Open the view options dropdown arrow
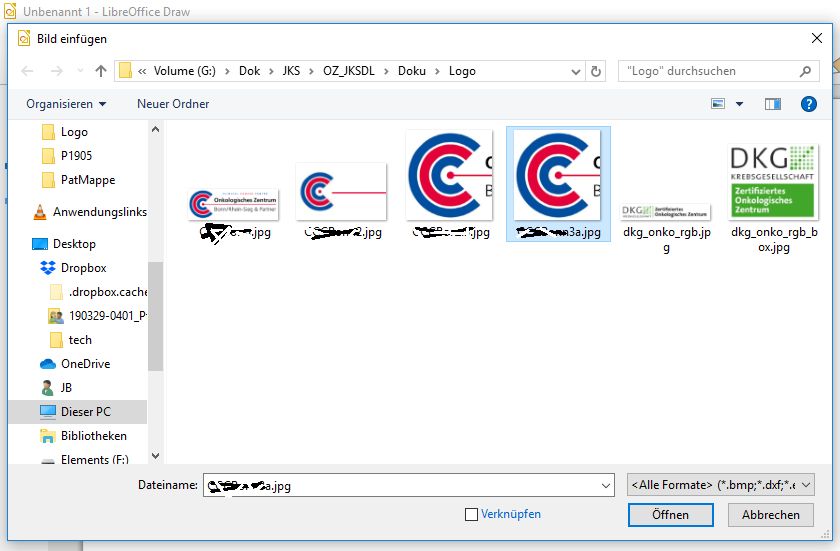This screenshot has width=840, height=551. point(739,104)
